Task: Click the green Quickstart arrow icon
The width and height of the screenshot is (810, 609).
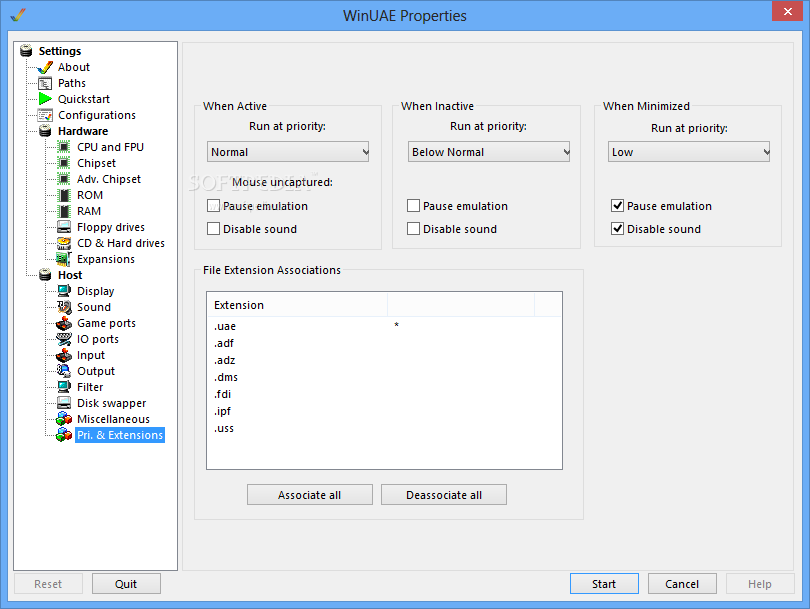Action: [x=45, y=99]
